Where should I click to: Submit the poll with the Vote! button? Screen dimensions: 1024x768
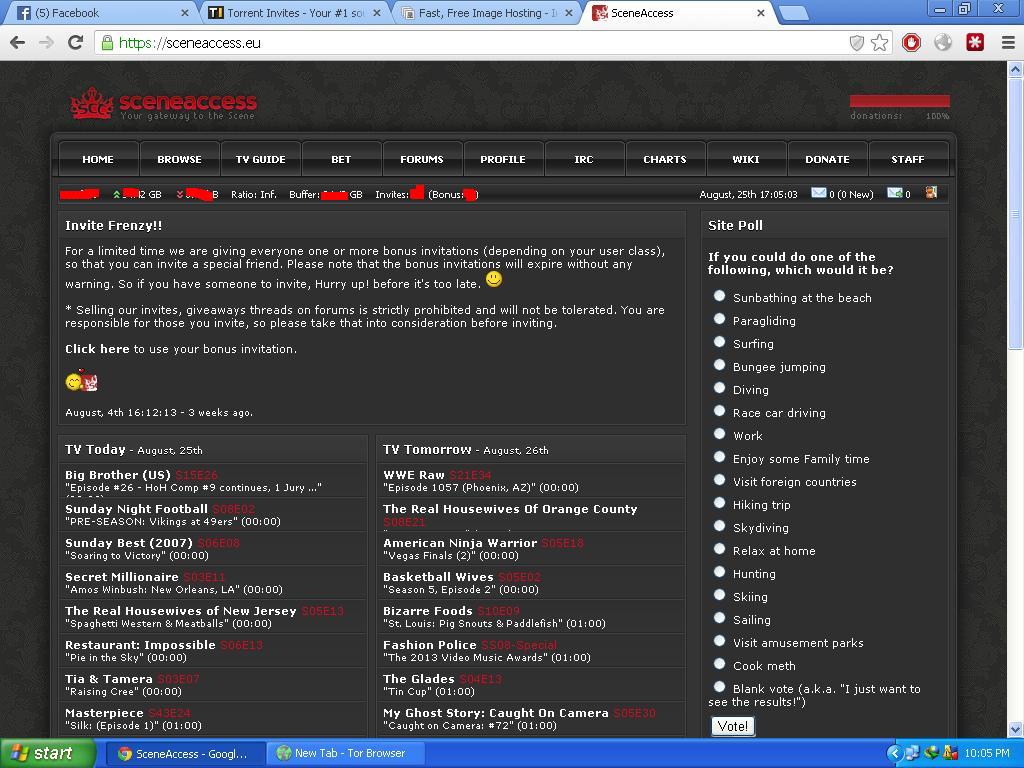pos(733,726)
